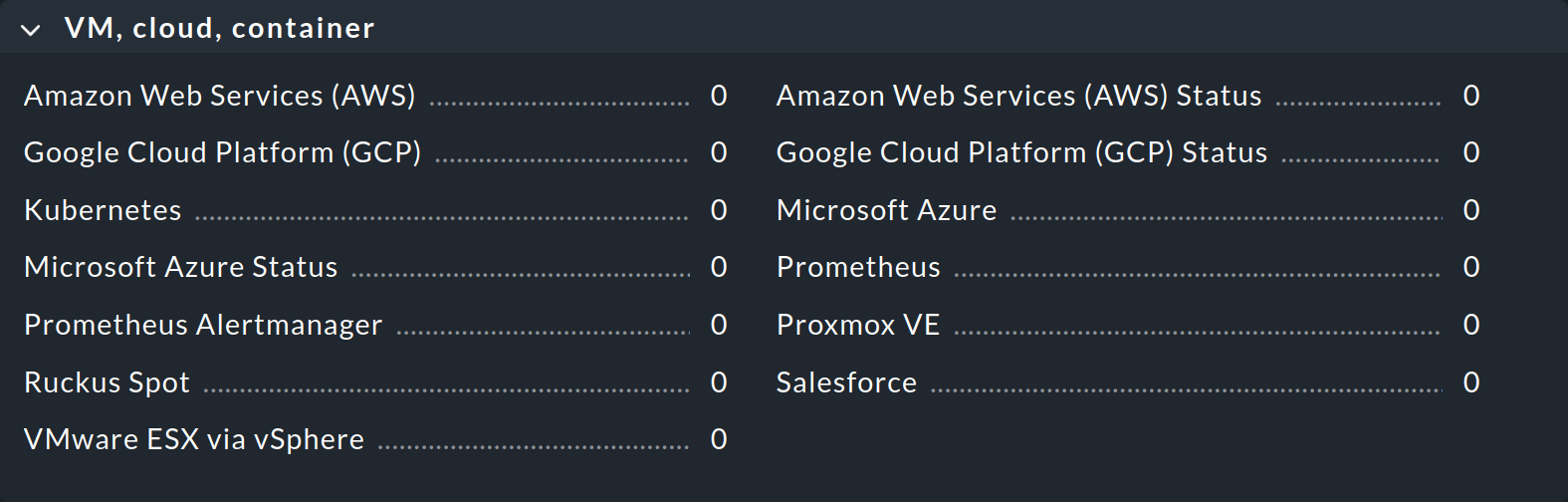1568x502 pixels.
Task: Select the Ruckus Spot entry
Action: coord(107,382)
